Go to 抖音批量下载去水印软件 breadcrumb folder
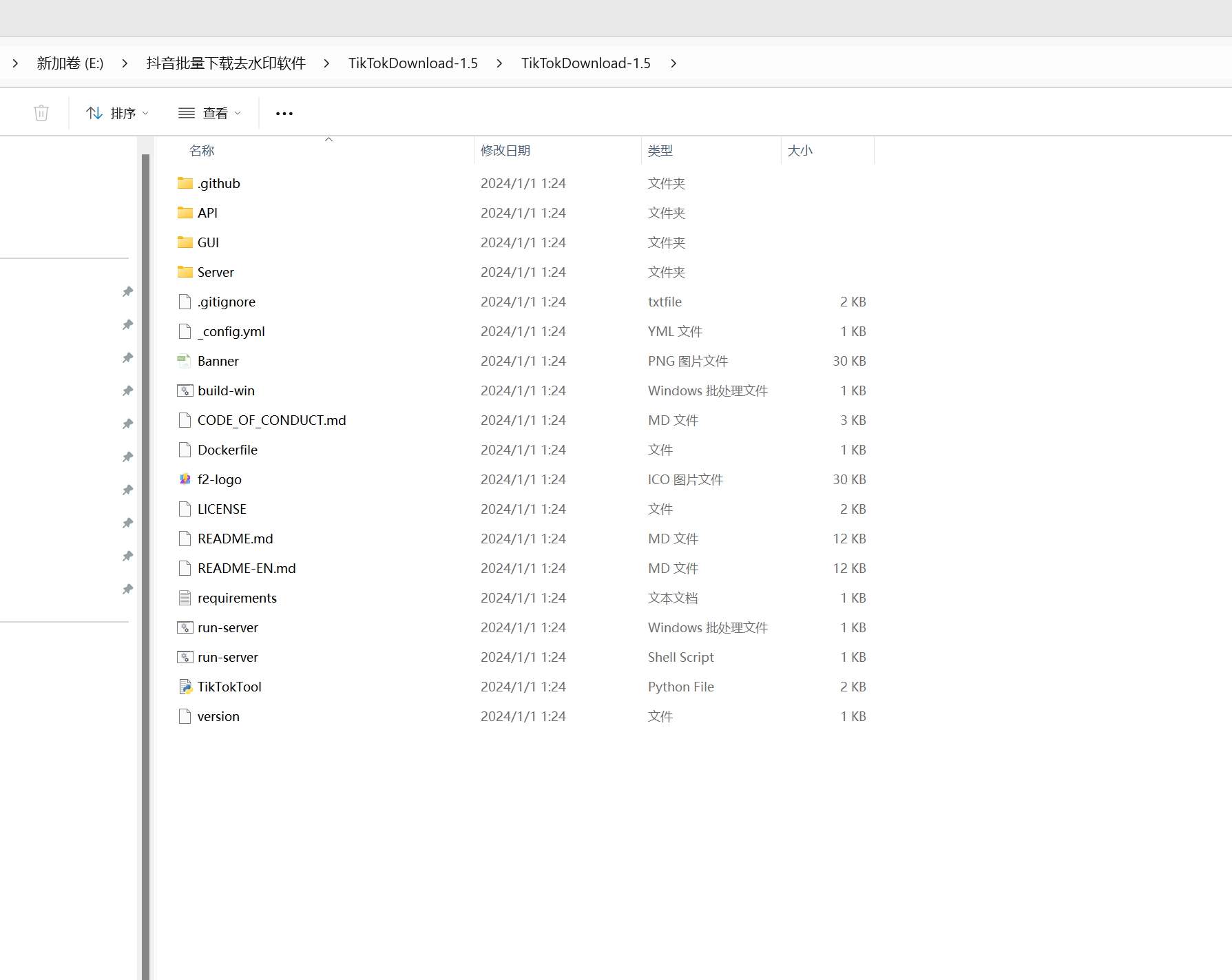Image resolution: width=1232 pixels, height=980 pixels. click(x=226, y=63)
